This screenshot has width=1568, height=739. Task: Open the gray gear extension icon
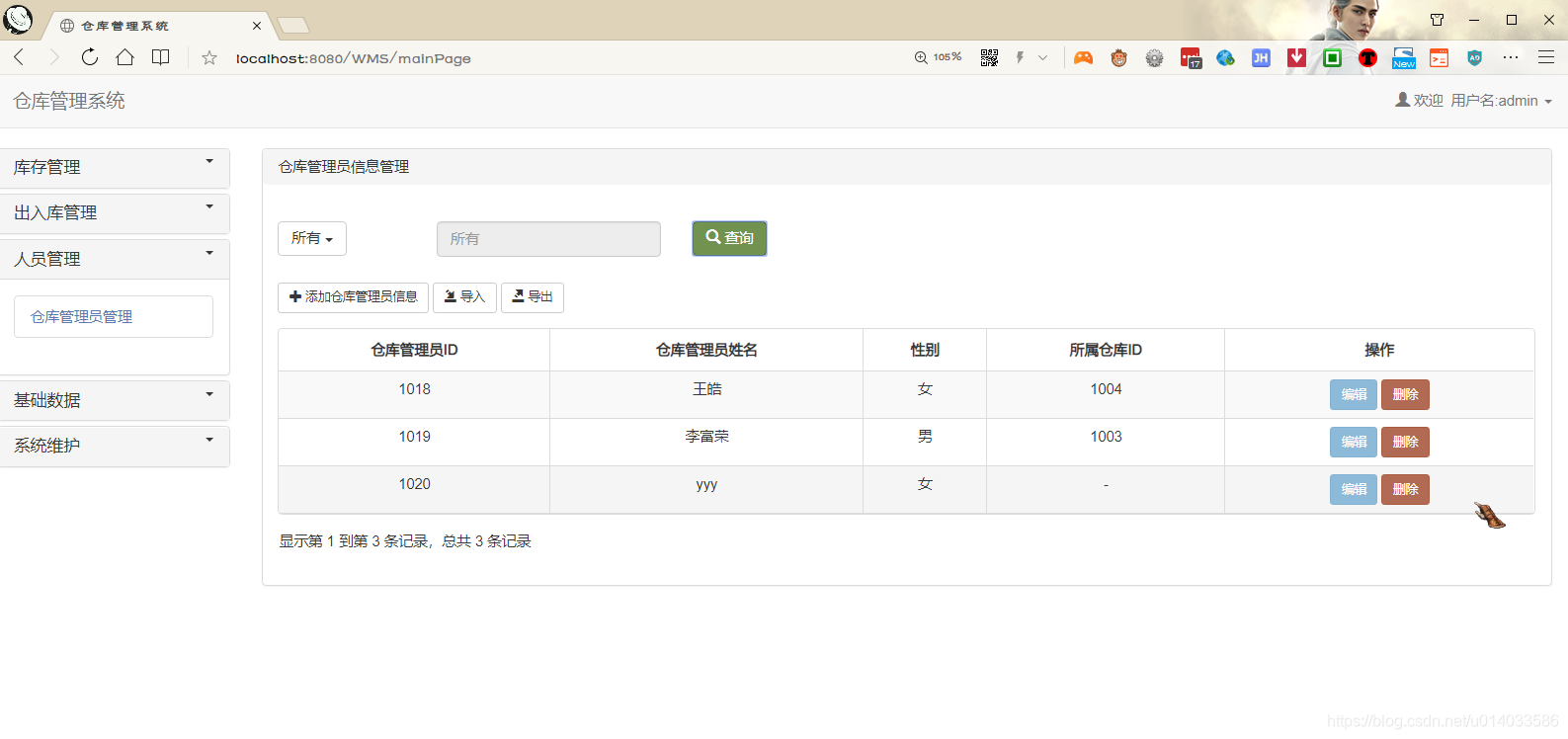point(1154,57)
